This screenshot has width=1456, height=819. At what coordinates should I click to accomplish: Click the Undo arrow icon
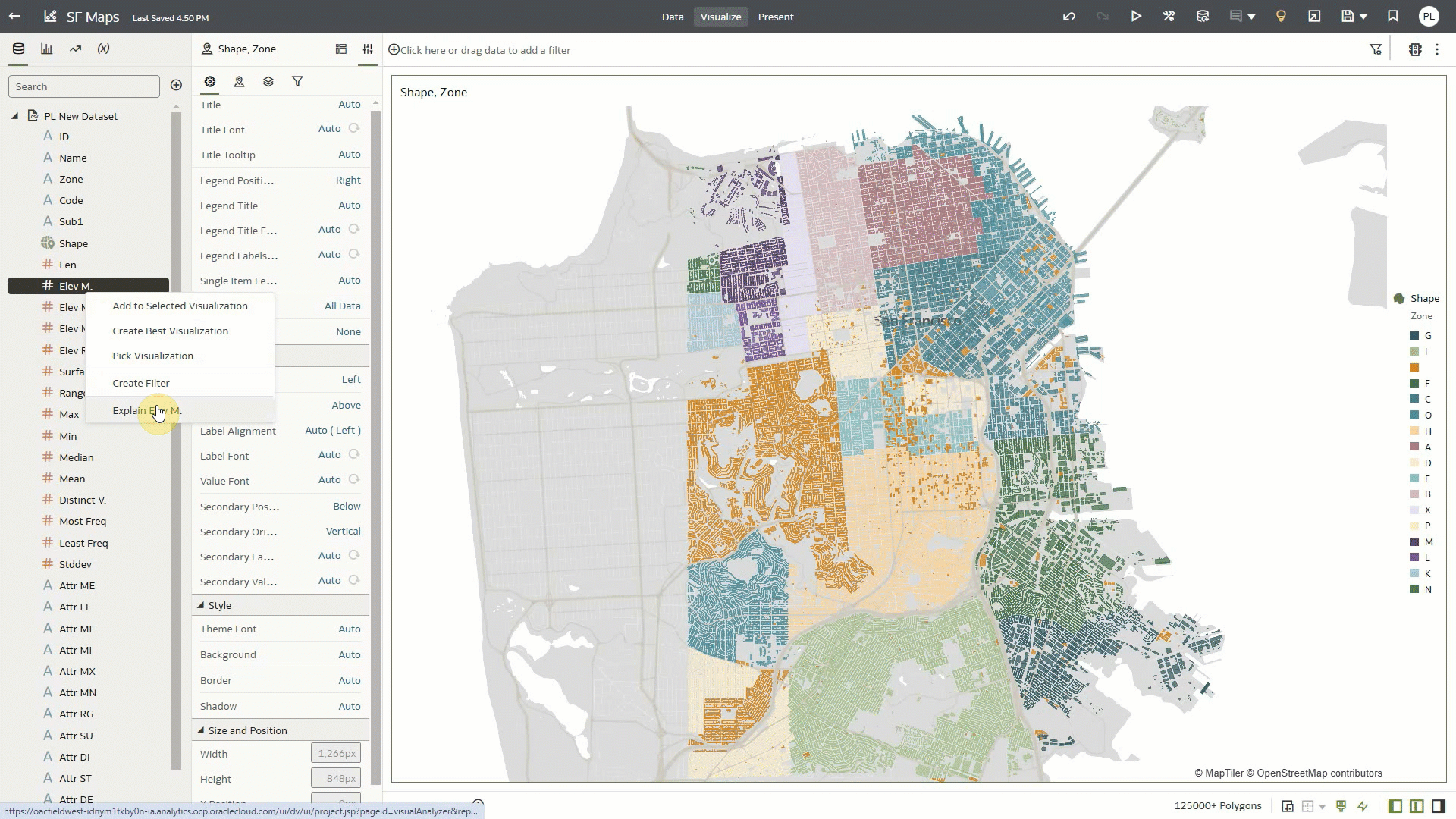pyautogui.click(x=1069, y=17)
